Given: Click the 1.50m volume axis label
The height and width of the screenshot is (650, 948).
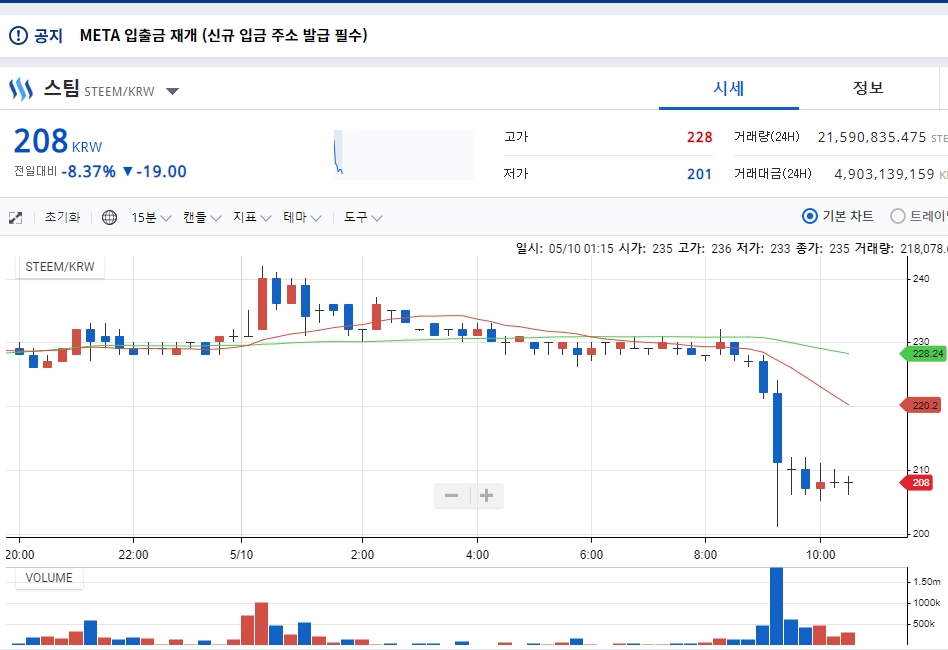Looking at the screenshot, I should point(927,582).
